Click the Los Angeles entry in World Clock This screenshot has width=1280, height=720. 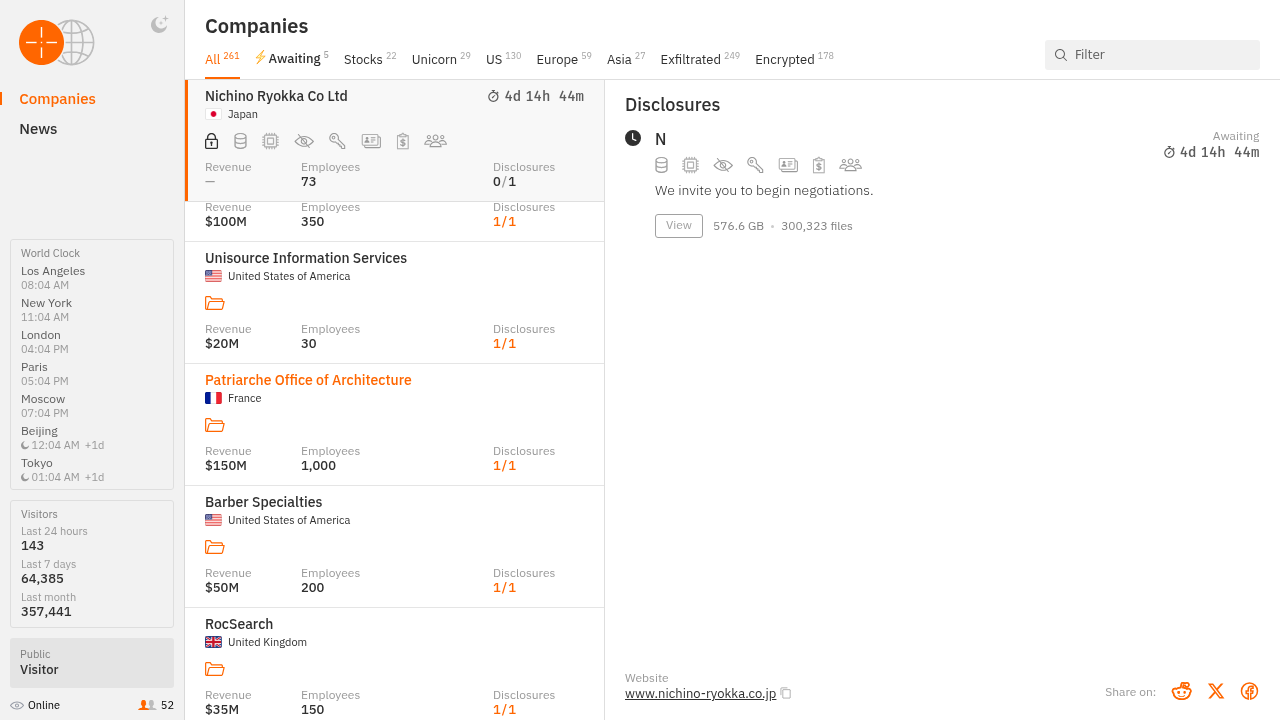[x=53, y=278]
